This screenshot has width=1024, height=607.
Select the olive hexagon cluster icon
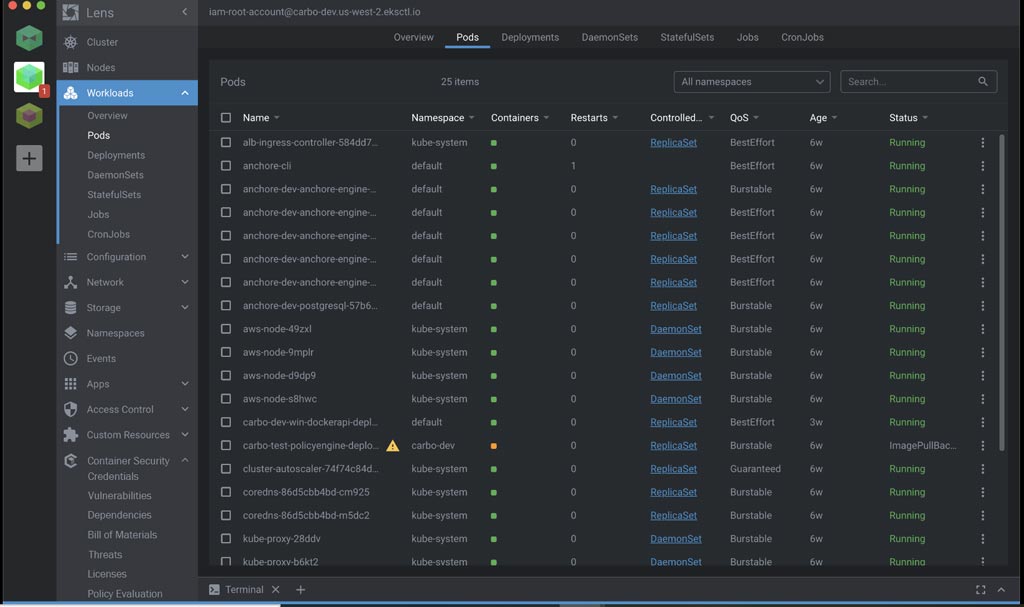pyautogui.click(x=29, y=116)
